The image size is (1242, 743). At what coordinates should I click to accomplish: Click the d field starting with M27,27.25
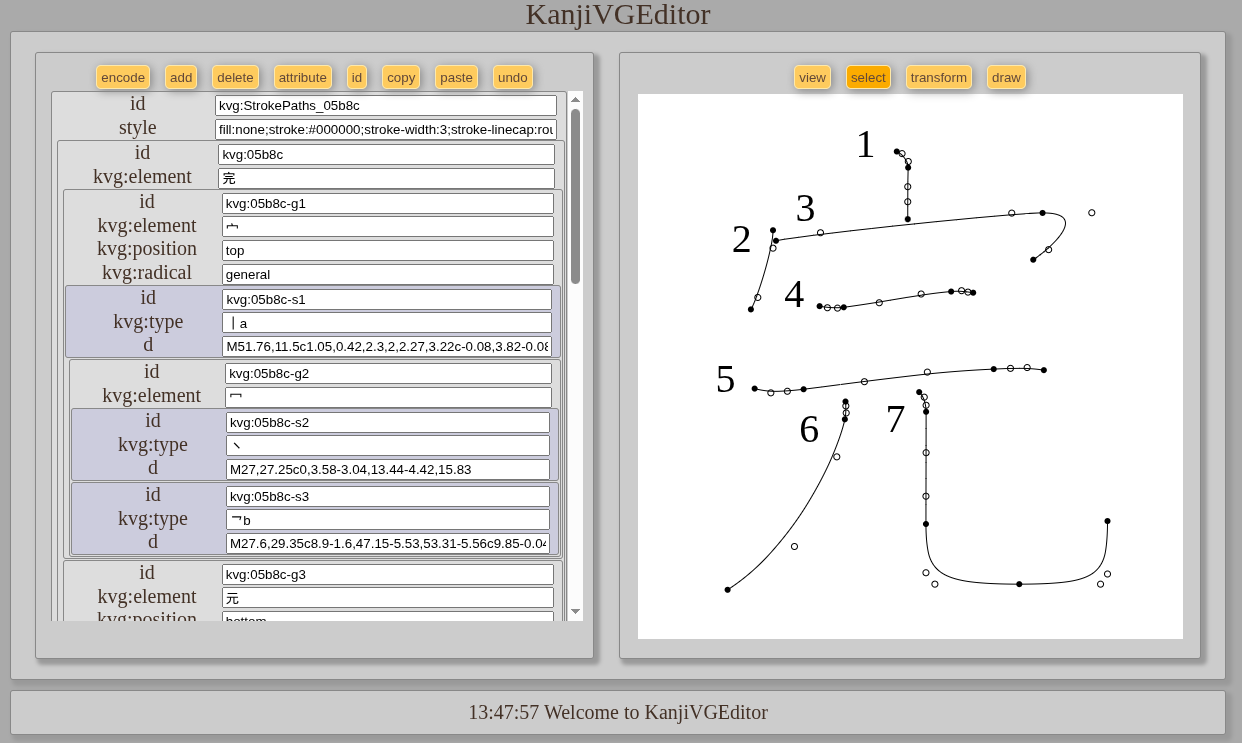pyautogui.click(x=388, y=469)
